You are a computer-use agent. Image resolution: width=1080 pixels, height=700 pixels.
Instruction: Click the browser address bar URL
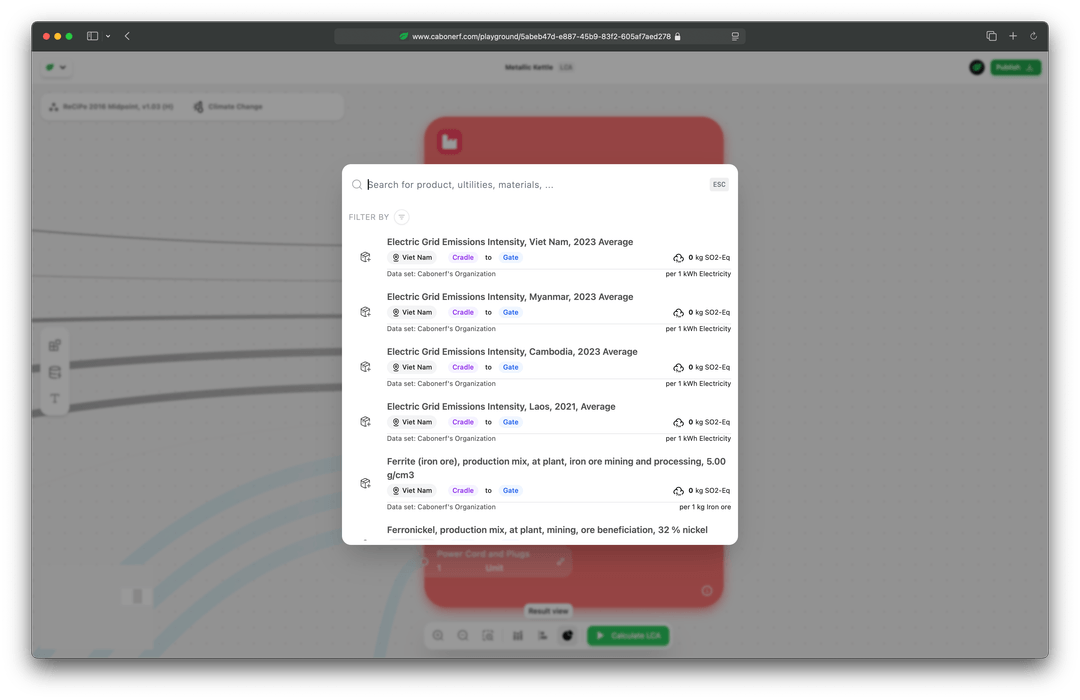(x=540, y=37)
